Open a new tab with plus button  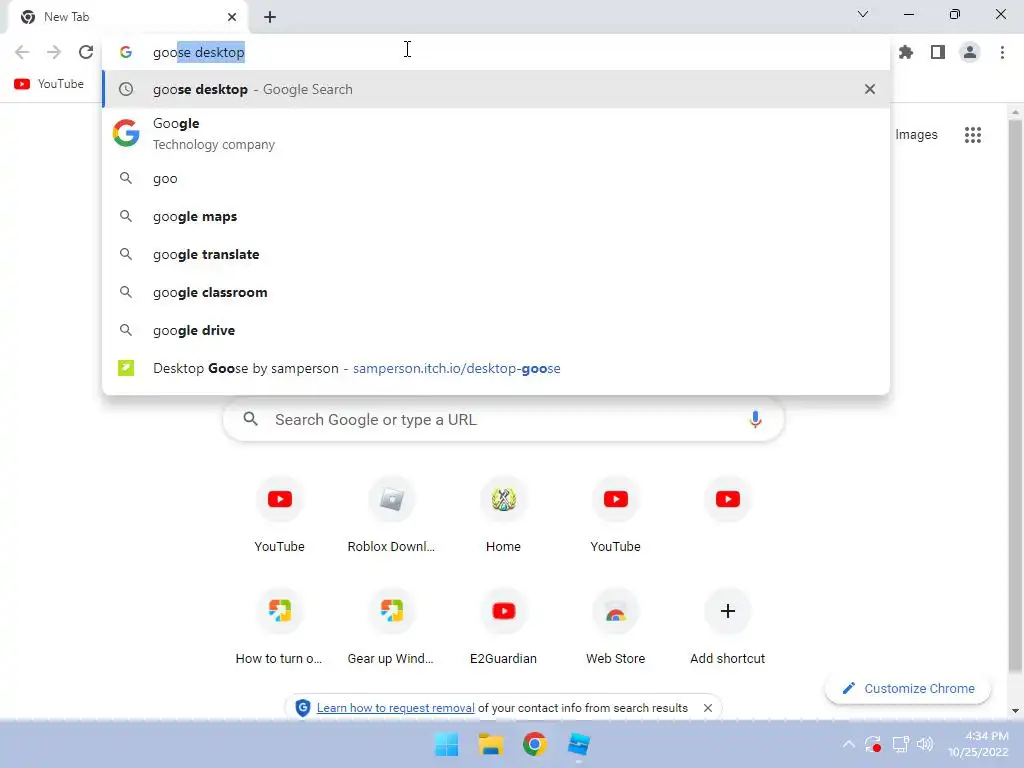(x=270, y=17)
